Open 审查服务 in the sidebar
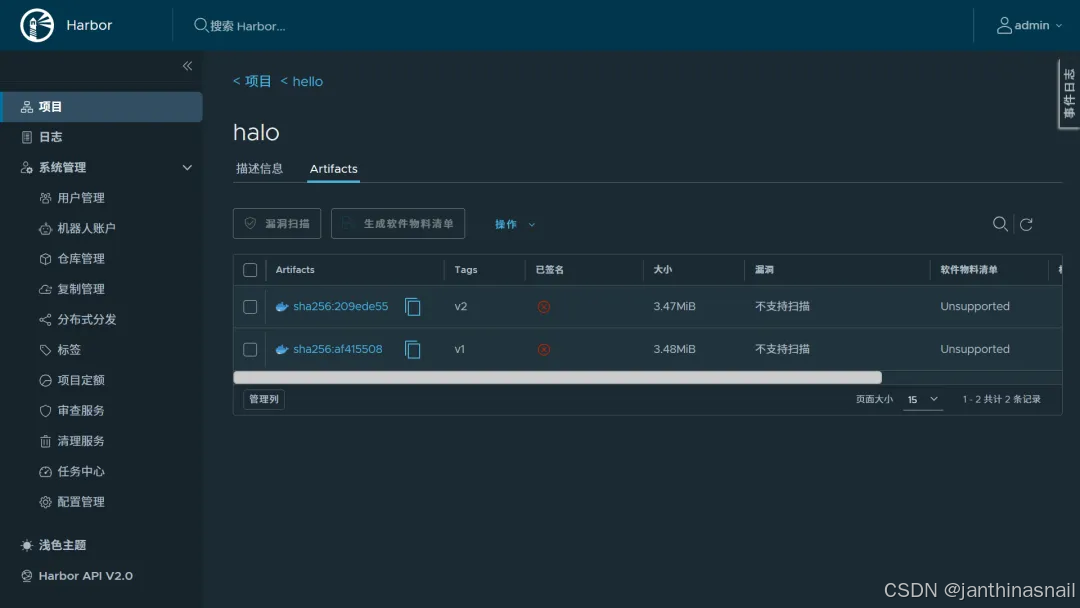Image resolution: width=1080 pixels, height=608 pixels. 81,410
